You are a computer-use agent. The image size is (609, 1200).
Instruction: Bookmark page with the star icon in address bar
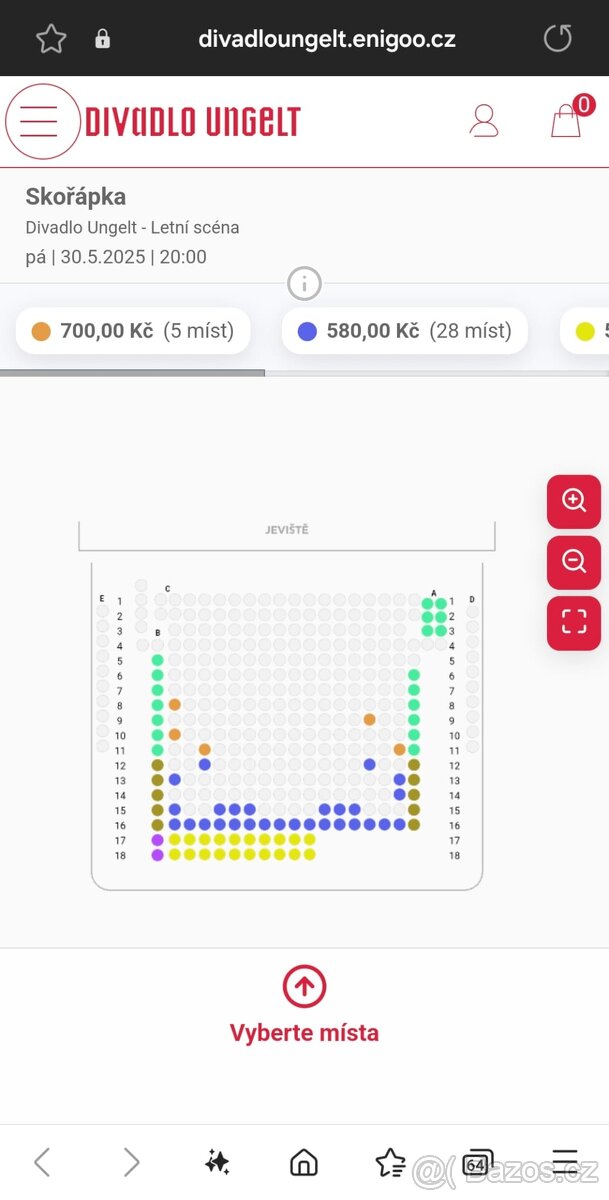click(x=51, y=39)
